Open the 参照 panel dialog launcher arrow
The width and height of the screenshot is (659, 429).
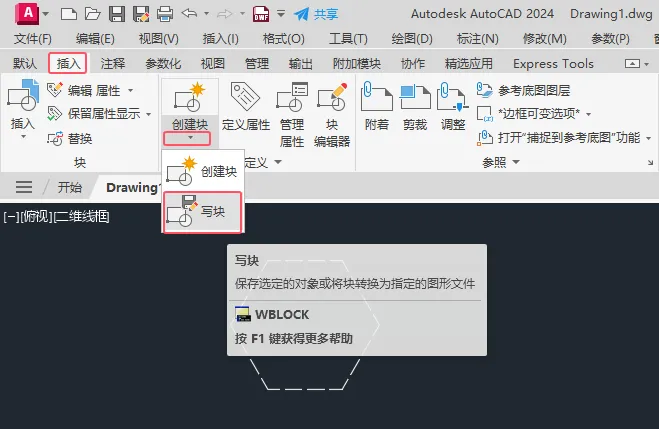point(651,162)
